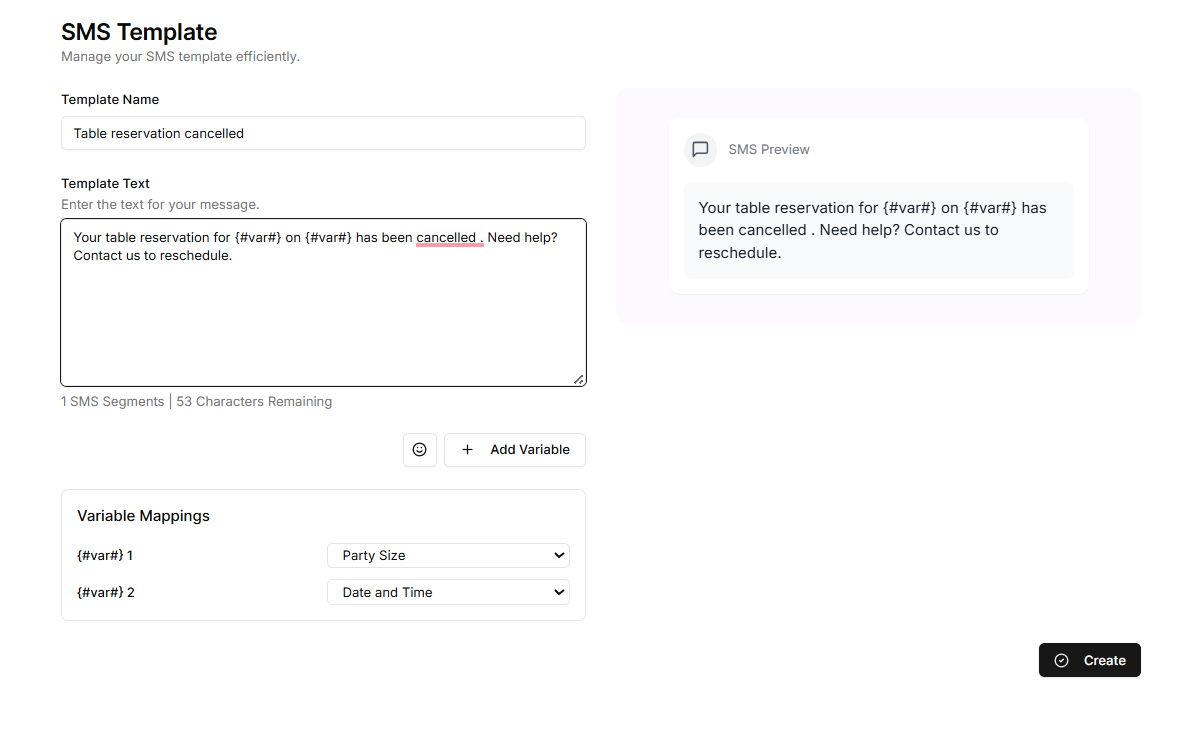Screen dimensions: 1189x740
Task: Open the Party Size dropdown for variable 1
Action: 448,556
